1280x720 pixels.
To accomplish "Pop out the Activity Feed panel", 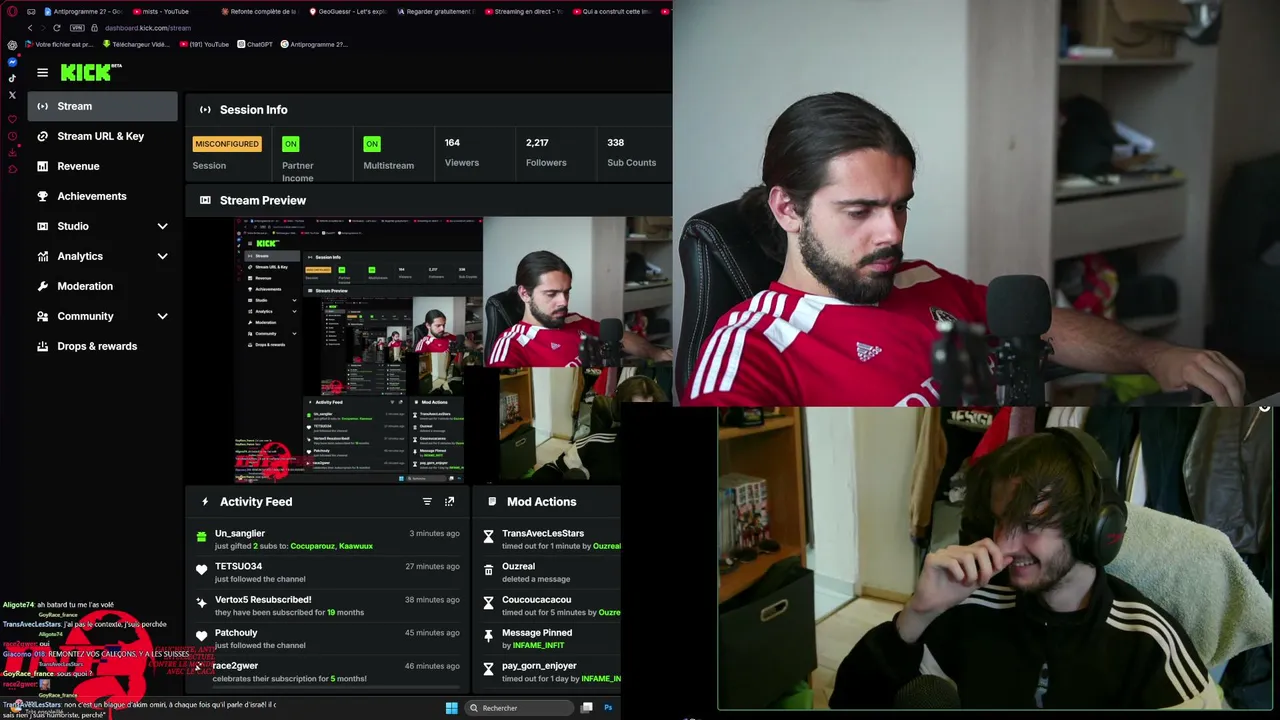I will (449, 502).
